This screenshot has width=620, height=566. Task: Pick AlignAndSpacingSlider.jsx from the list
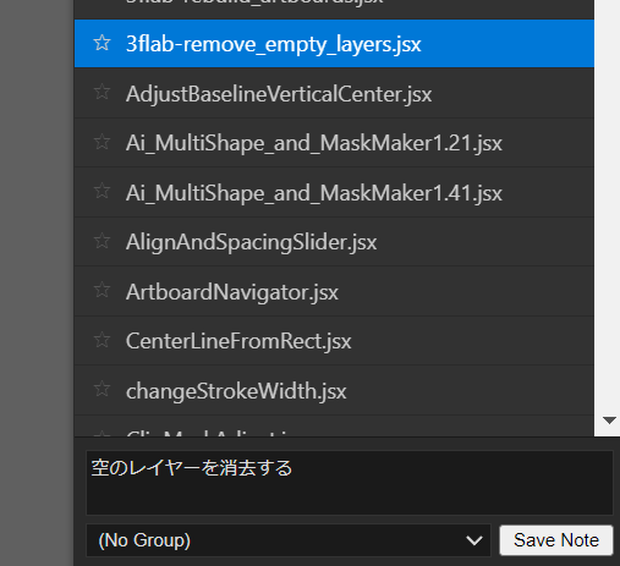[x=334, y=242]
